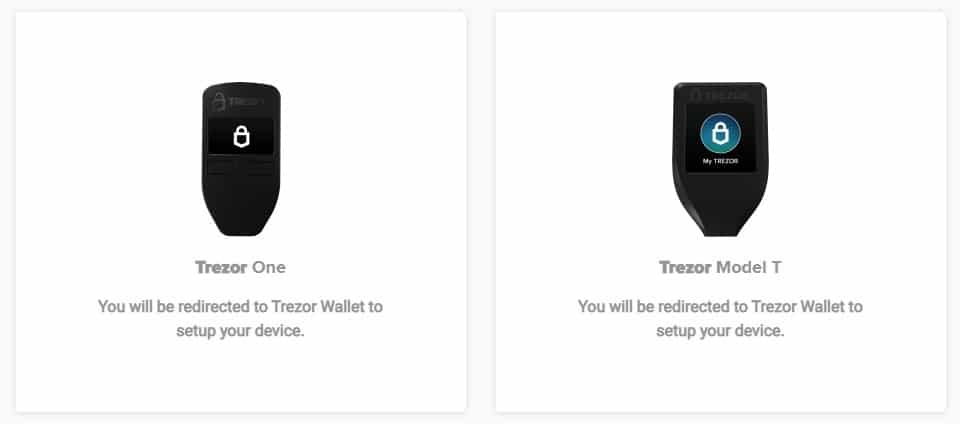Click the touchscreen display of Model T
The image size is (960, 424).
[720, 138]
